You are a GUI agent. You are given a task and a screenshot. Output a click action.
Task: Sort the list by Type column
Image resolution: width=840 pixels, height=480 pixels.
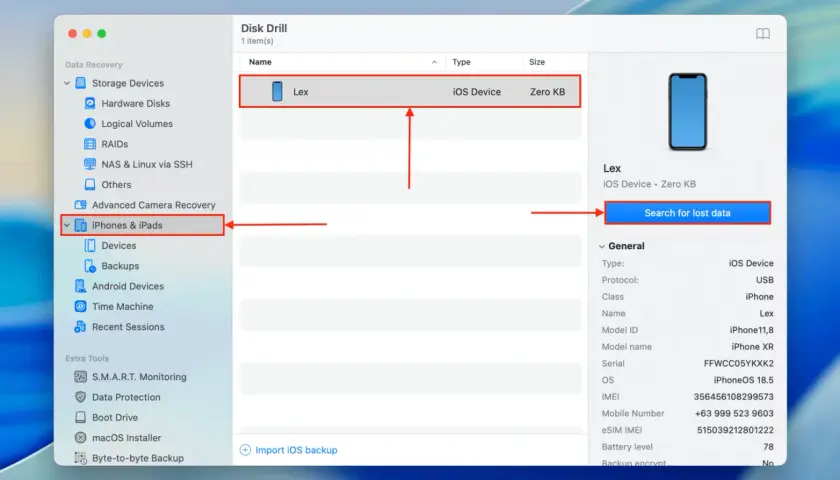coord(461,62)
